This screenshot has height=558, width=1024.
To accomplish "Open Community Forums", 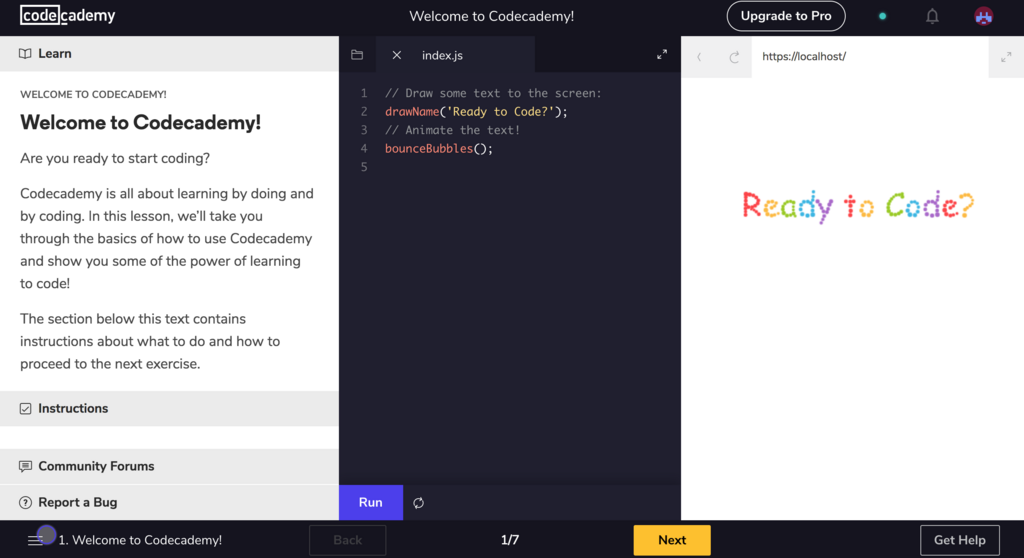I will tap(169, 466).
